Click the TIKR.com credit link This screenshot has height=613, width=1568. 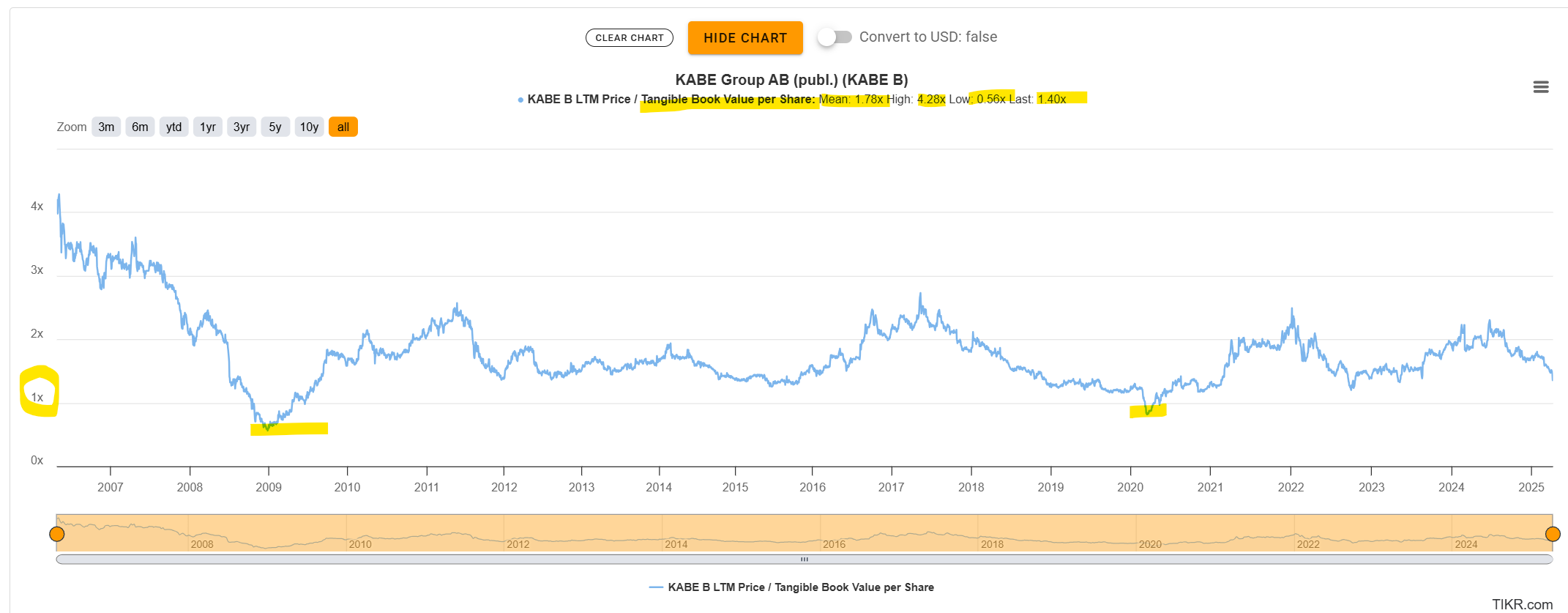(x=1522, y=604)
